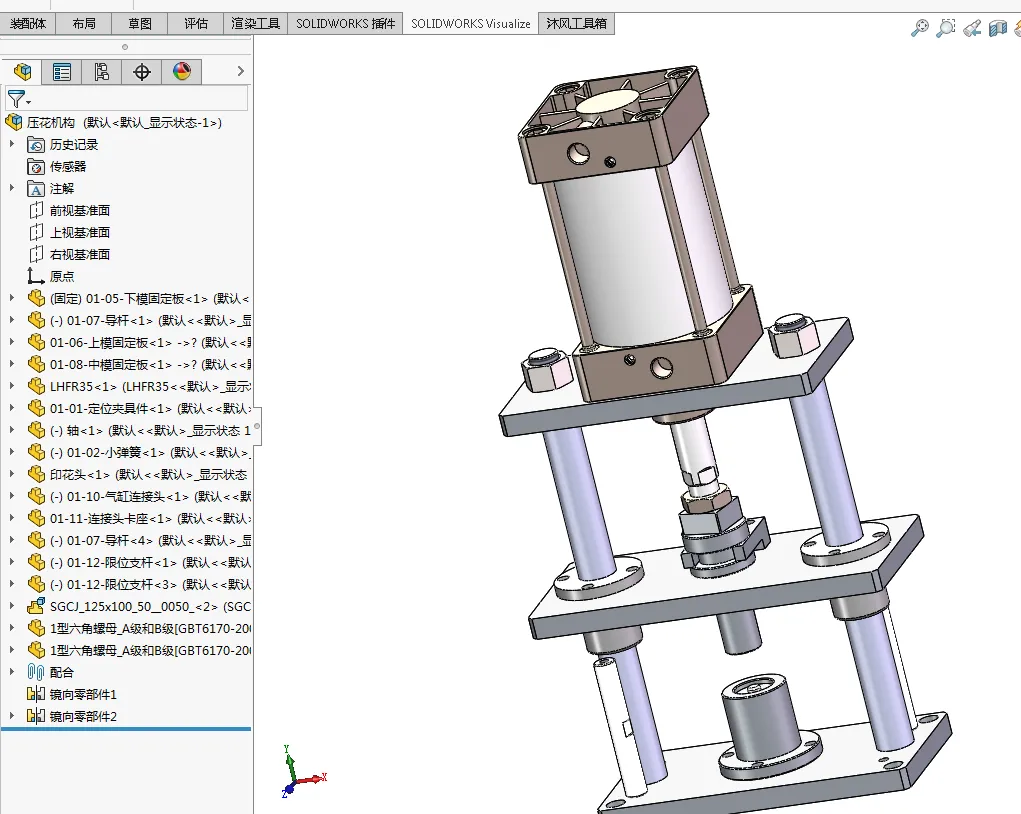Expand the 01-07-导杆<1> node
This screenshot has width=1021, height=814.
pyautogui.click(x=12, y=320)
